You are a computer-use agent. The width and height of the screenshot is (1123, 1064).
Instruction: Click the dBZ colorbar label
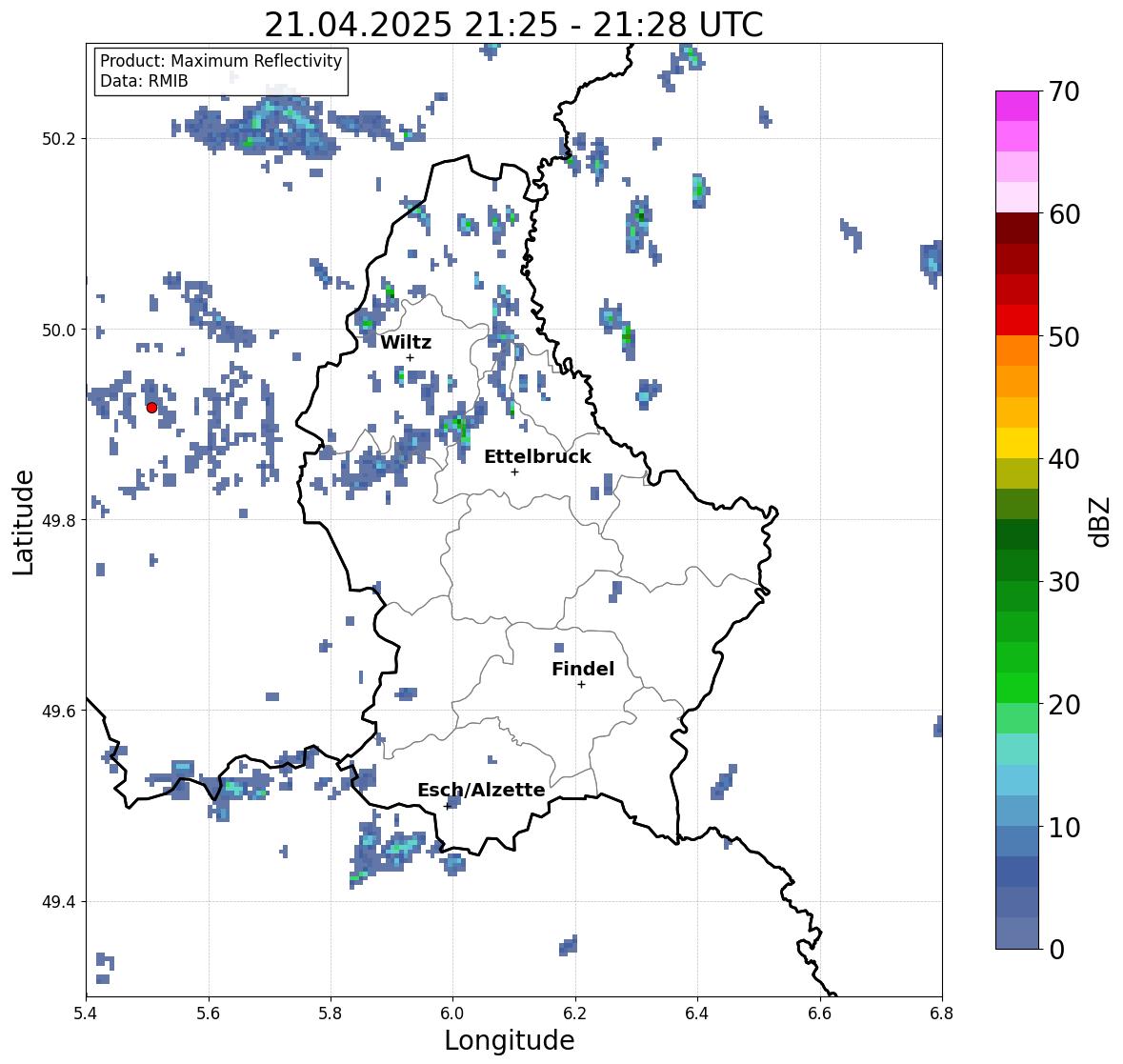pos(1101,521)
